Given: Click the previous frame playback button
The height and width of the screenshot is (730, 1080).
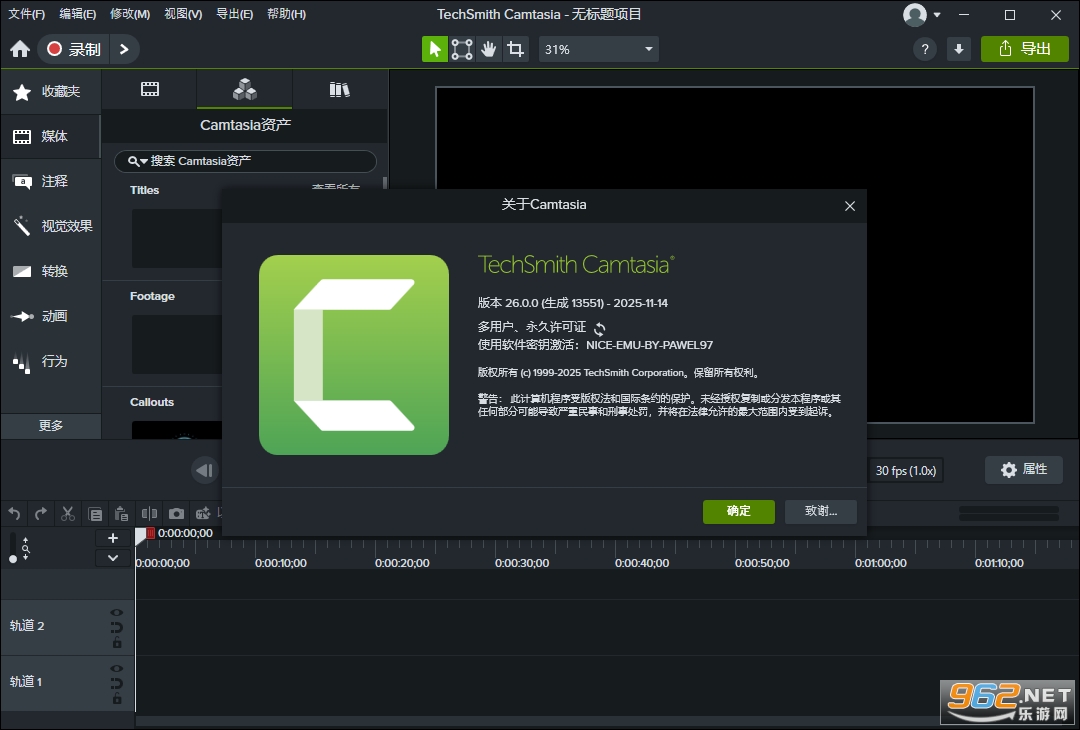Looking at the screenshot, I should click(205, 470).
